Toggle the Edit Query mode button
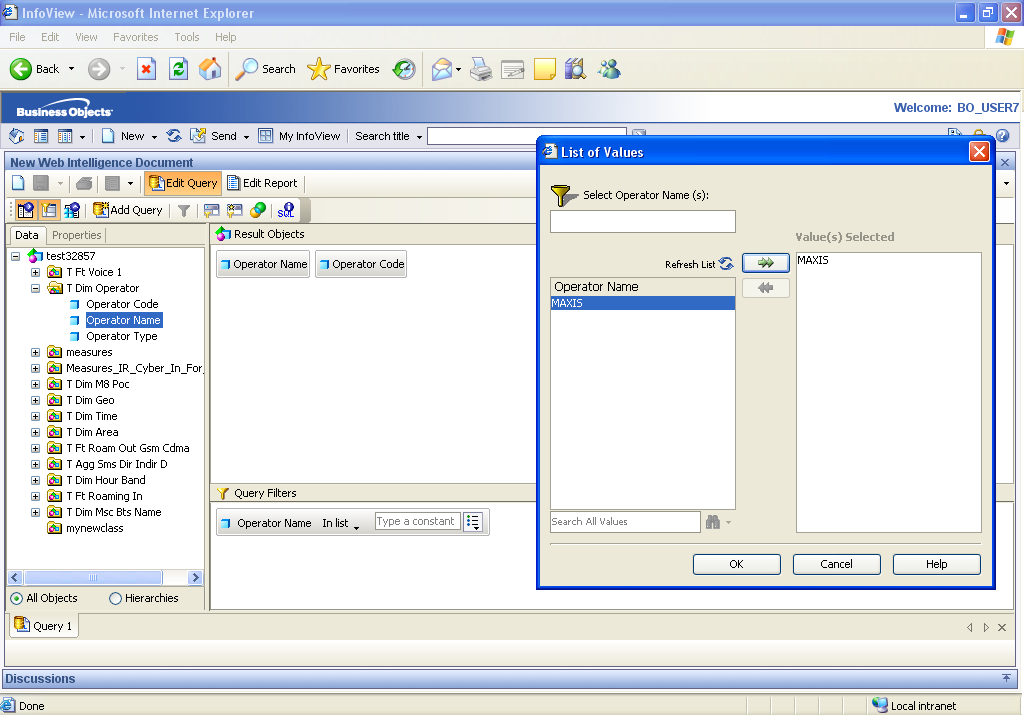The height and width of the screenshot is (715, 1024). click(183, 183)
